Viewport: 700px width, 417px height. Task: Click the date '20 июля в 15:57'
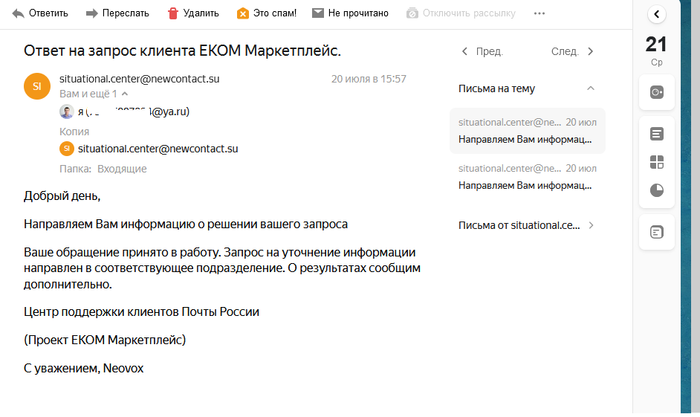pyautogui.click(x=369, y=79)
